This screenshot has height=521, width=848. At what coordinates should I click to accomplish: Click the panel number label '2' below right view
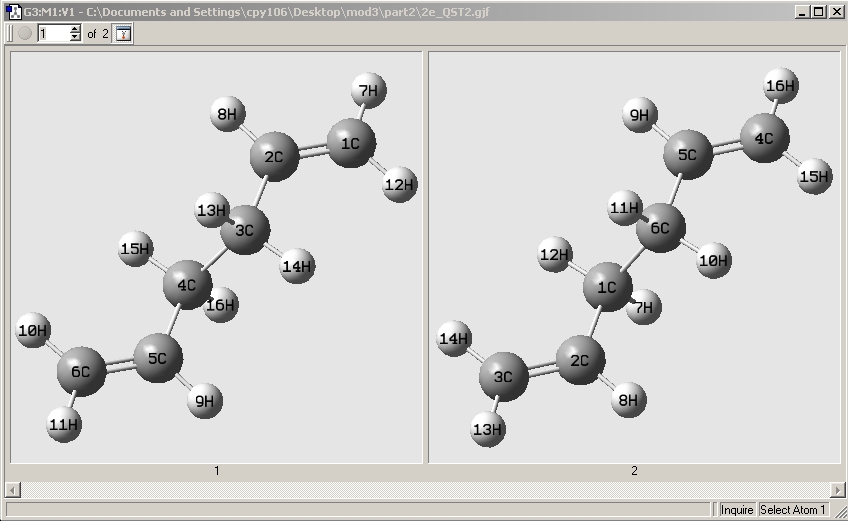(634, 471)
